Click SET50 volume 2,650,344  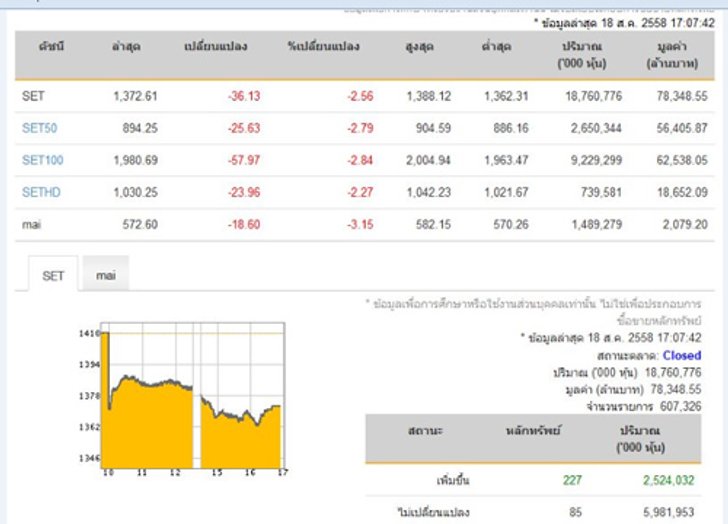596,128
